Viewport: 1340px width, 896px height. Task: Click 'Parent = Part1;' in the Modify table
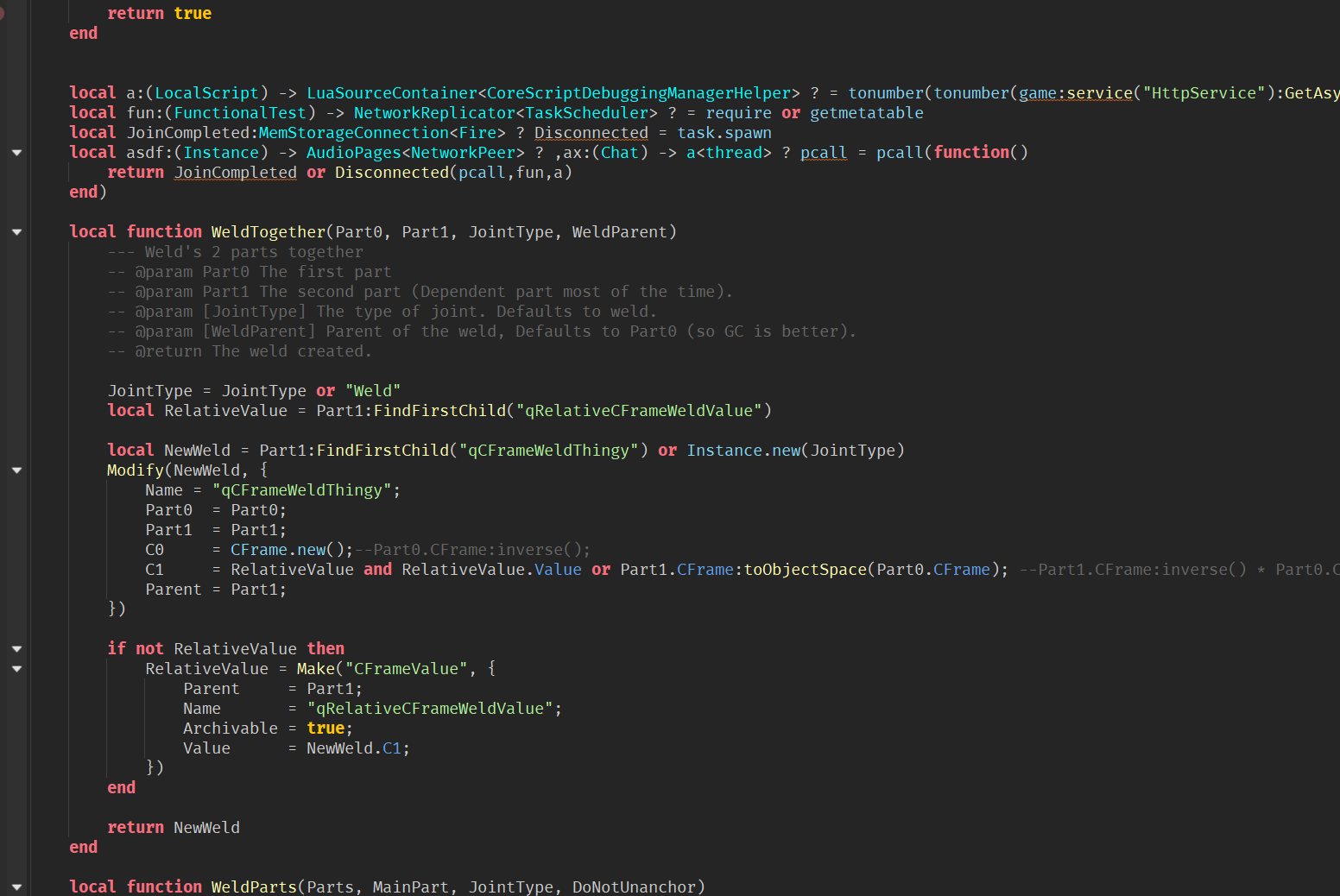(x=216, y=589)
